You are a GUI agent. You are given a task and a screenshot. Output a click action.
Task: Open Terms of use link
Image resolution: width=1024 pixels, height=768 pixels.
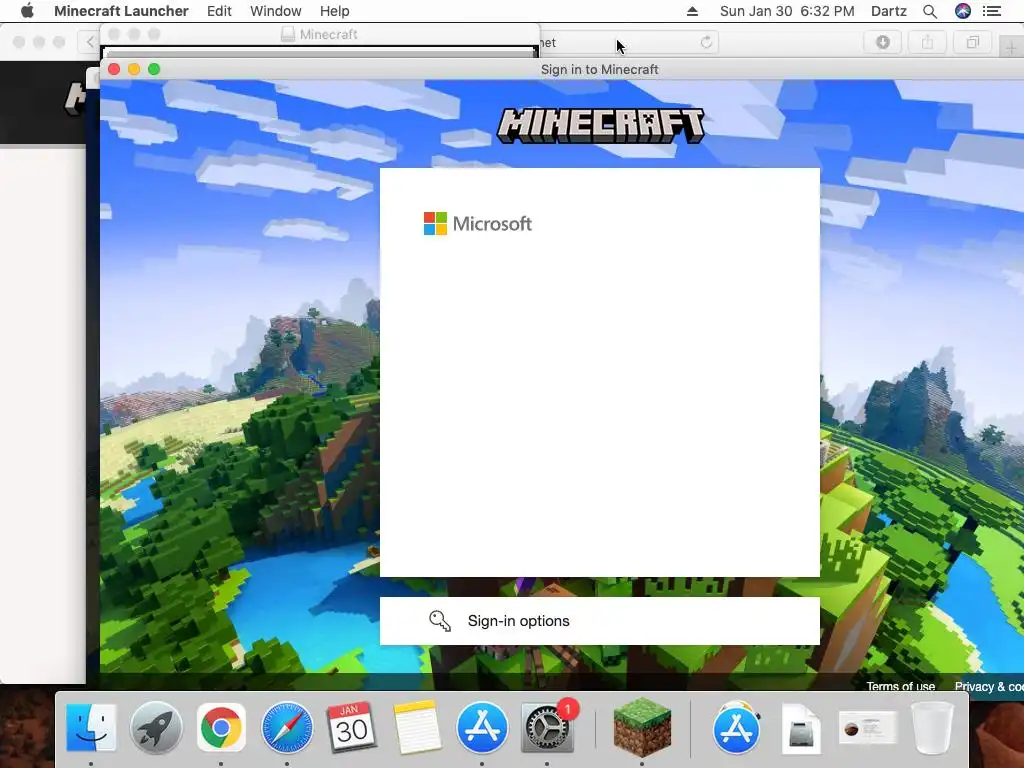click(x=900, y=686)
